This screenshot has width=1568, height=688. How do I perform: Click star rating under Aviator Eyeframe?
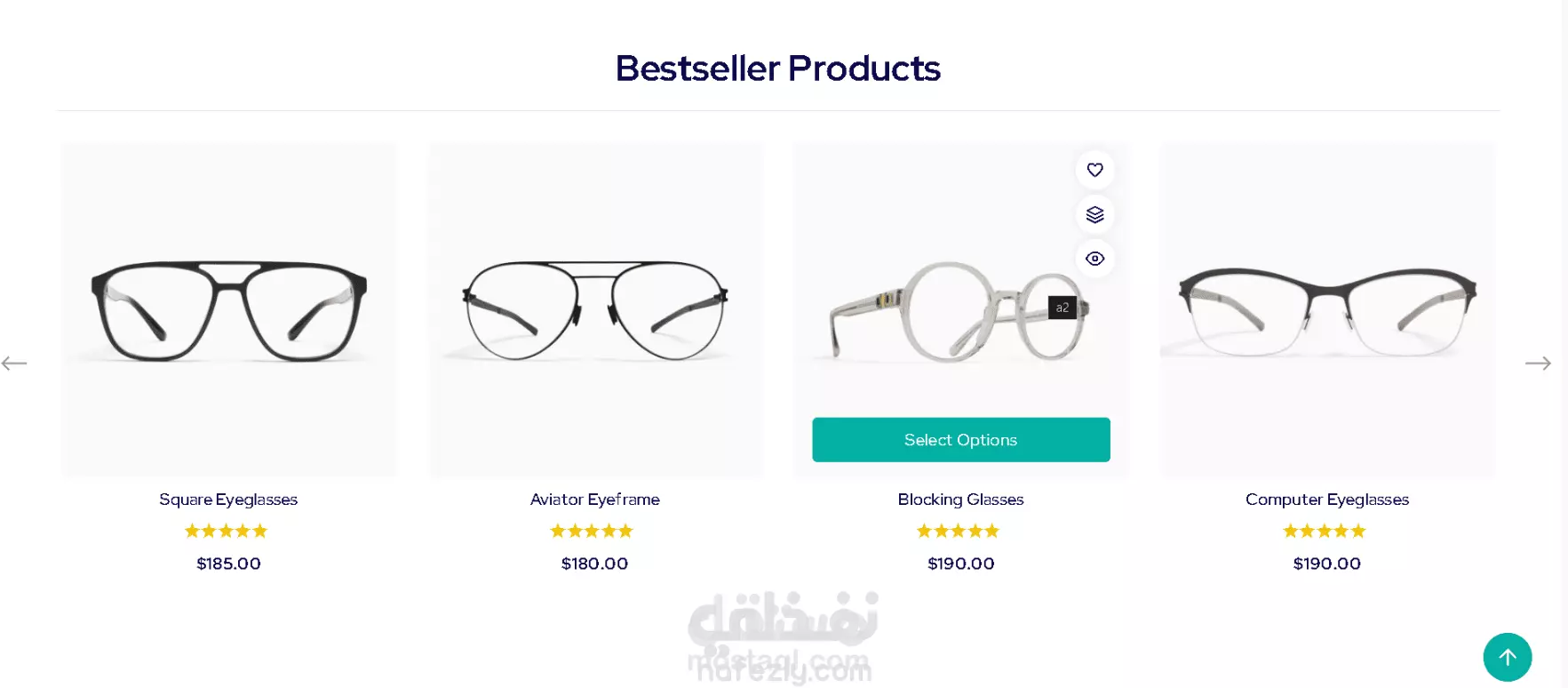[x=592, y=531]
